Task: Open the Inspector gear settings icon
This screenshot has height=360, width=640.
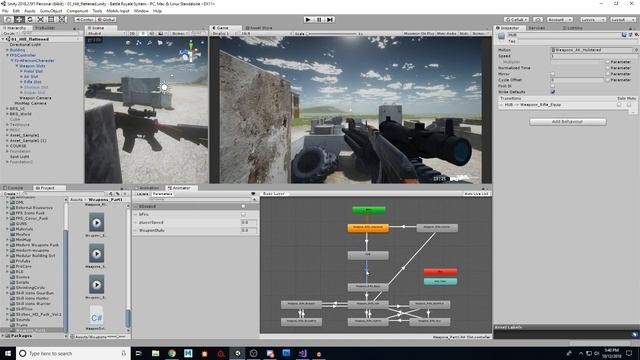Action: coord(636,35)
